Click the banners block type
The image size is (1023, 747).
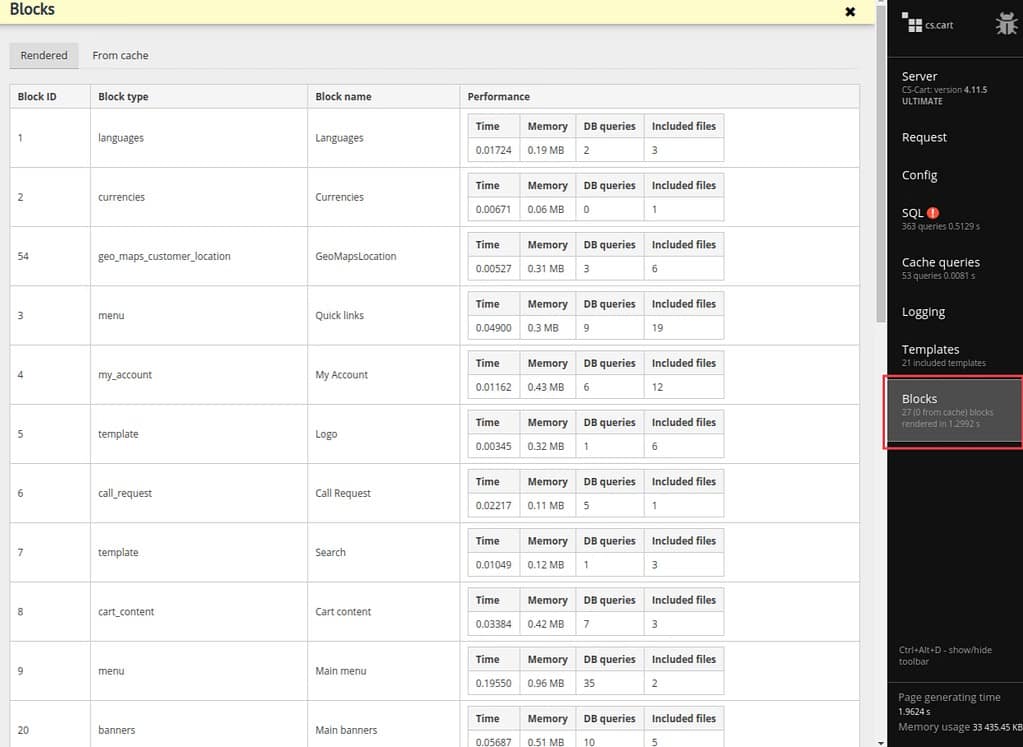117,730
